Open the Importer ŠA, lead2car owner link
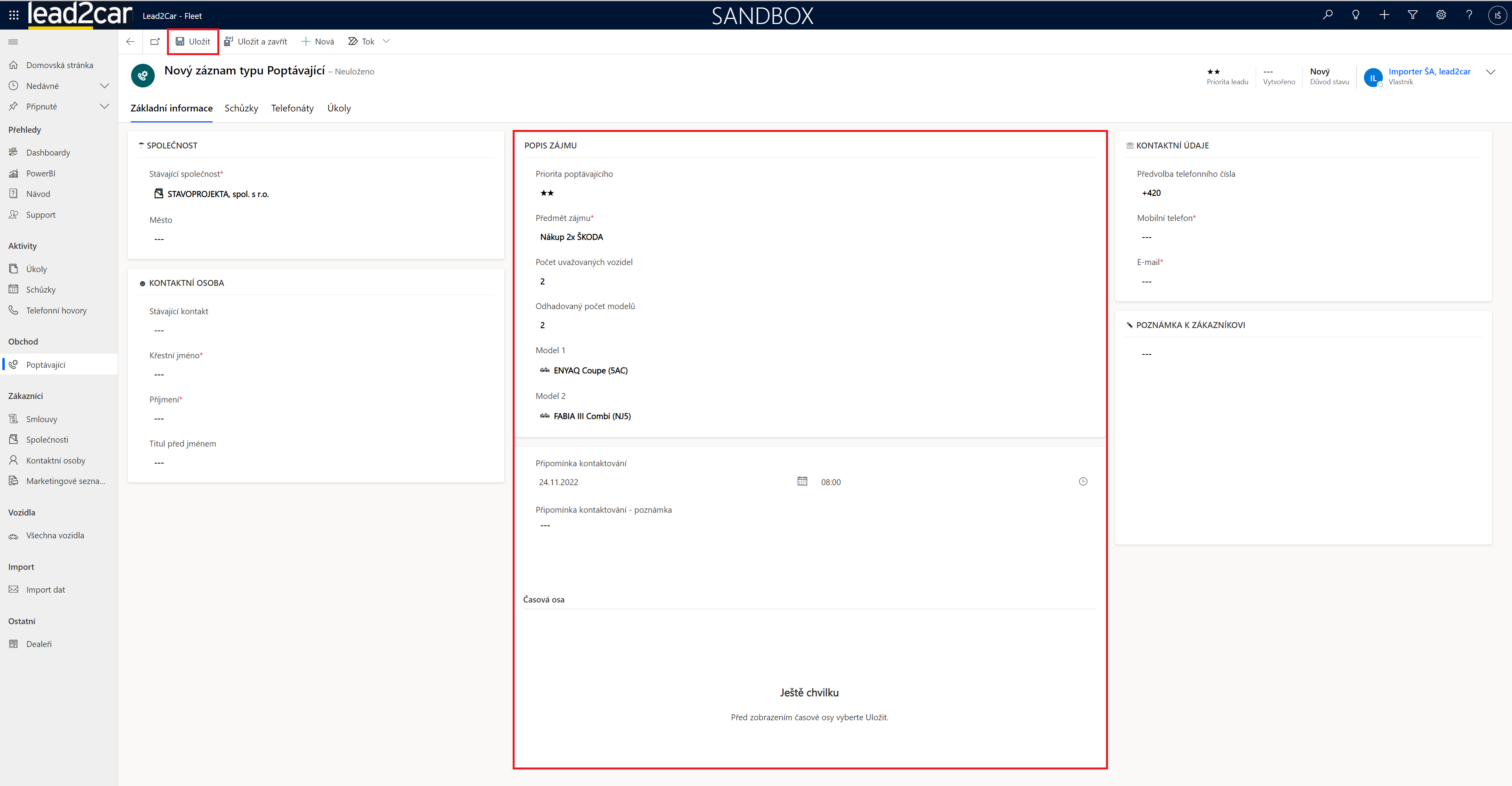Screen dimensions: 1512x786 [x=1429, y=72]
